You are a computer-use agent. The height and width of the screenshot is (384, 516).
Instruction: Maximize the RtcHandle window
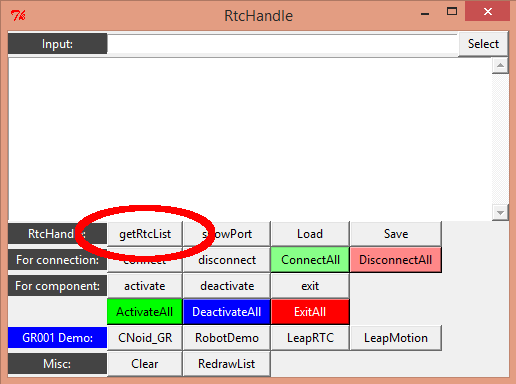tap(452, 12)
